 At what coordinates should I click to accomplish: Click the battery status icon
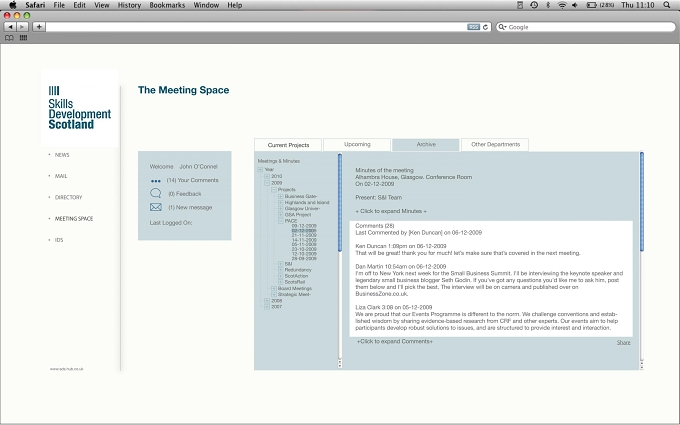pyautogui.click(x=592, y=5)
